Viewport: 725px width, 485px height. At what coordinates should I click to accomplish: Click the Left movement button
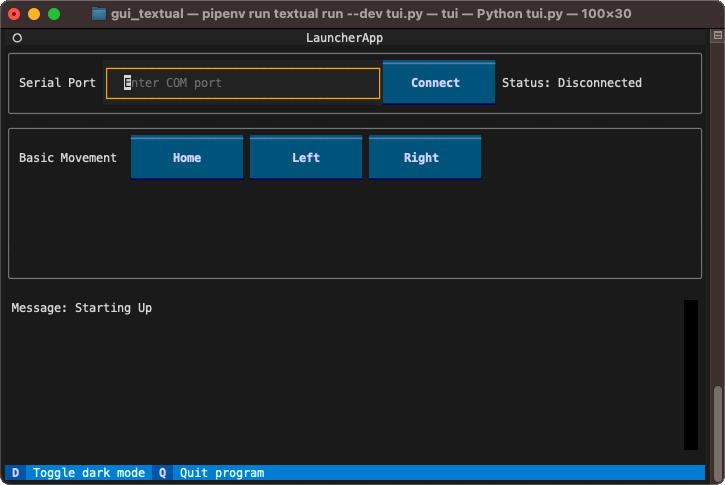pos(306,158)
